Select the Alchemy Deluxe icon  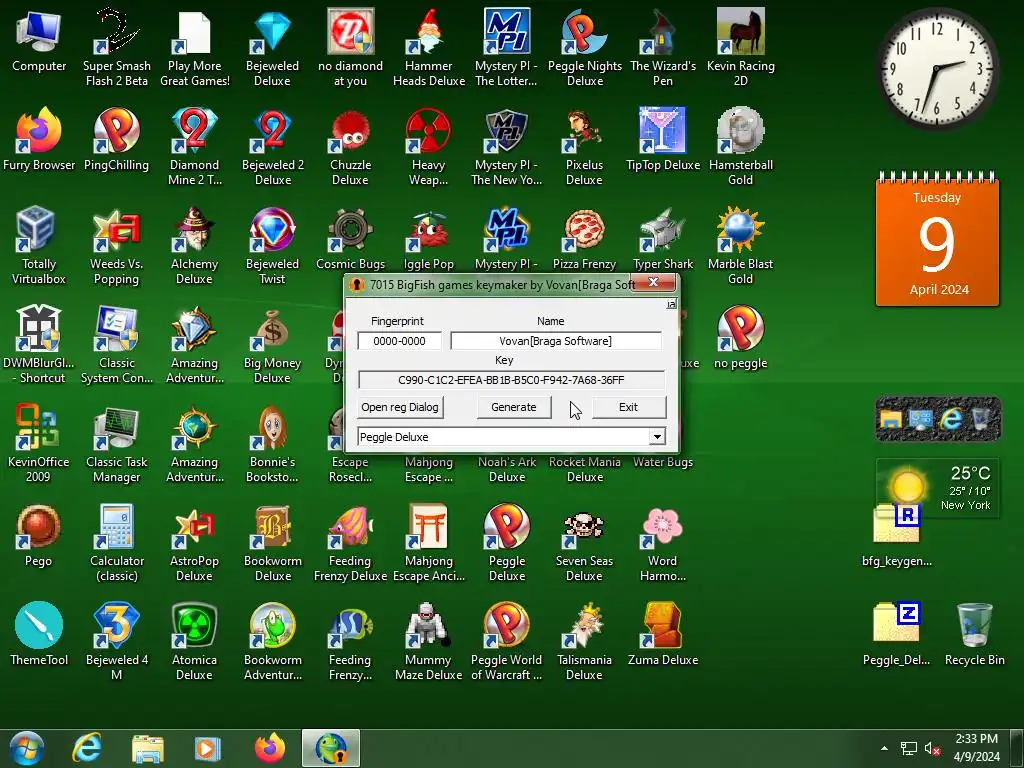(x=194, y=246)
